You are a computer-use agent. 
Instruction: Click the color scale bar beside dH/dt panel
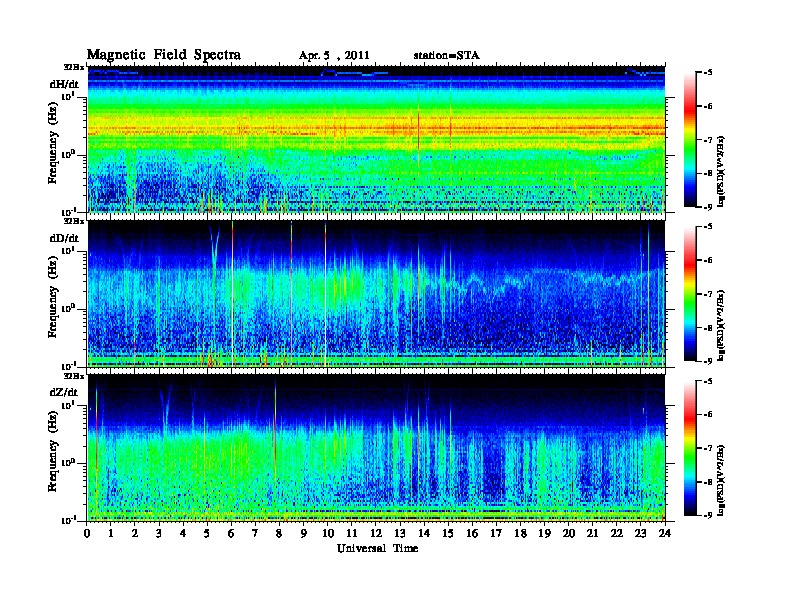point(690,139)
